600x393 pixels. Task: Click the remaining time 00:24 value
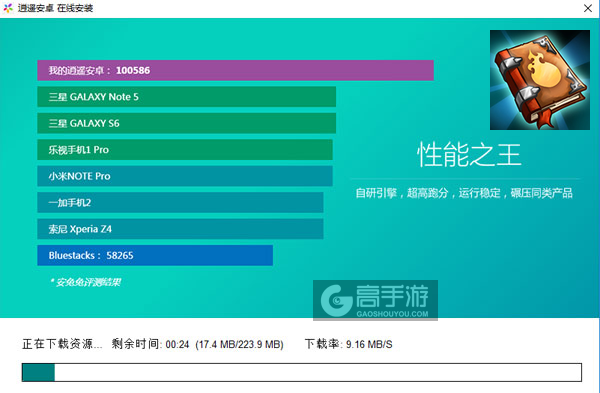[178, 344]
